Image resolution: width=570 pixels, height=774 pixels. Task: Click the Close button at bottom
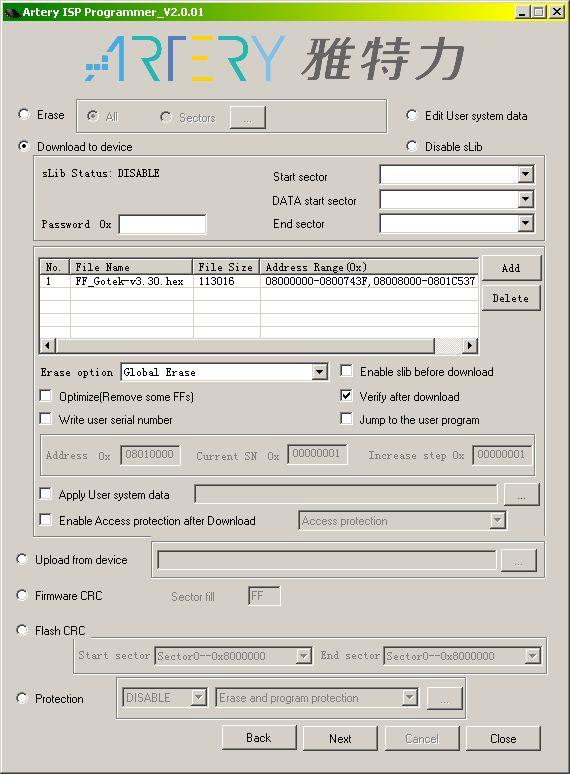tap(503, 738)
